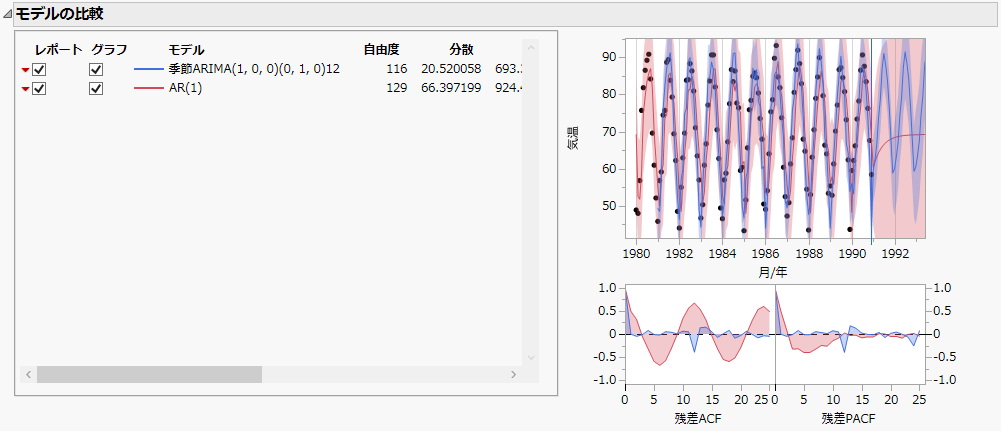Select the 季節ARIMA(1, 0, 0)(0, 1, 0)12 model name
This screenshot has width=1001, height=431.
pyautogui.click(x=254, y=69)
